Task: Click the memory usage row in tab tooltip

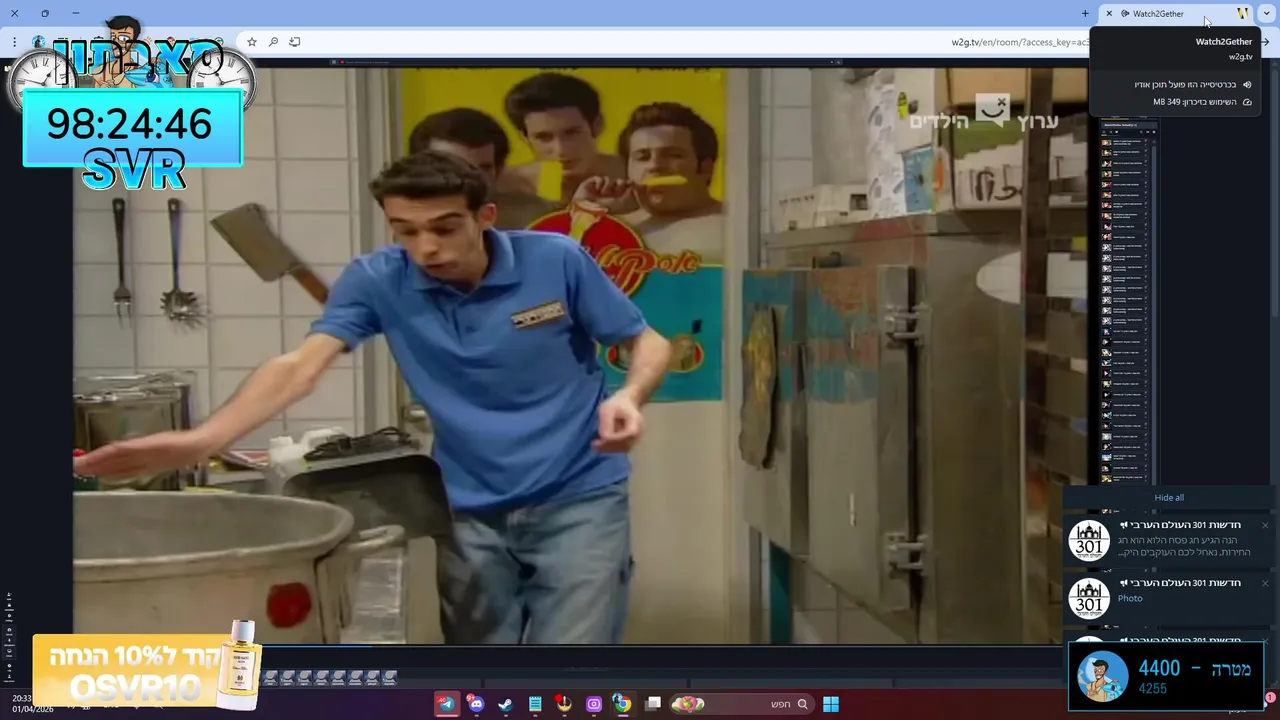Action: (1202, 102)
